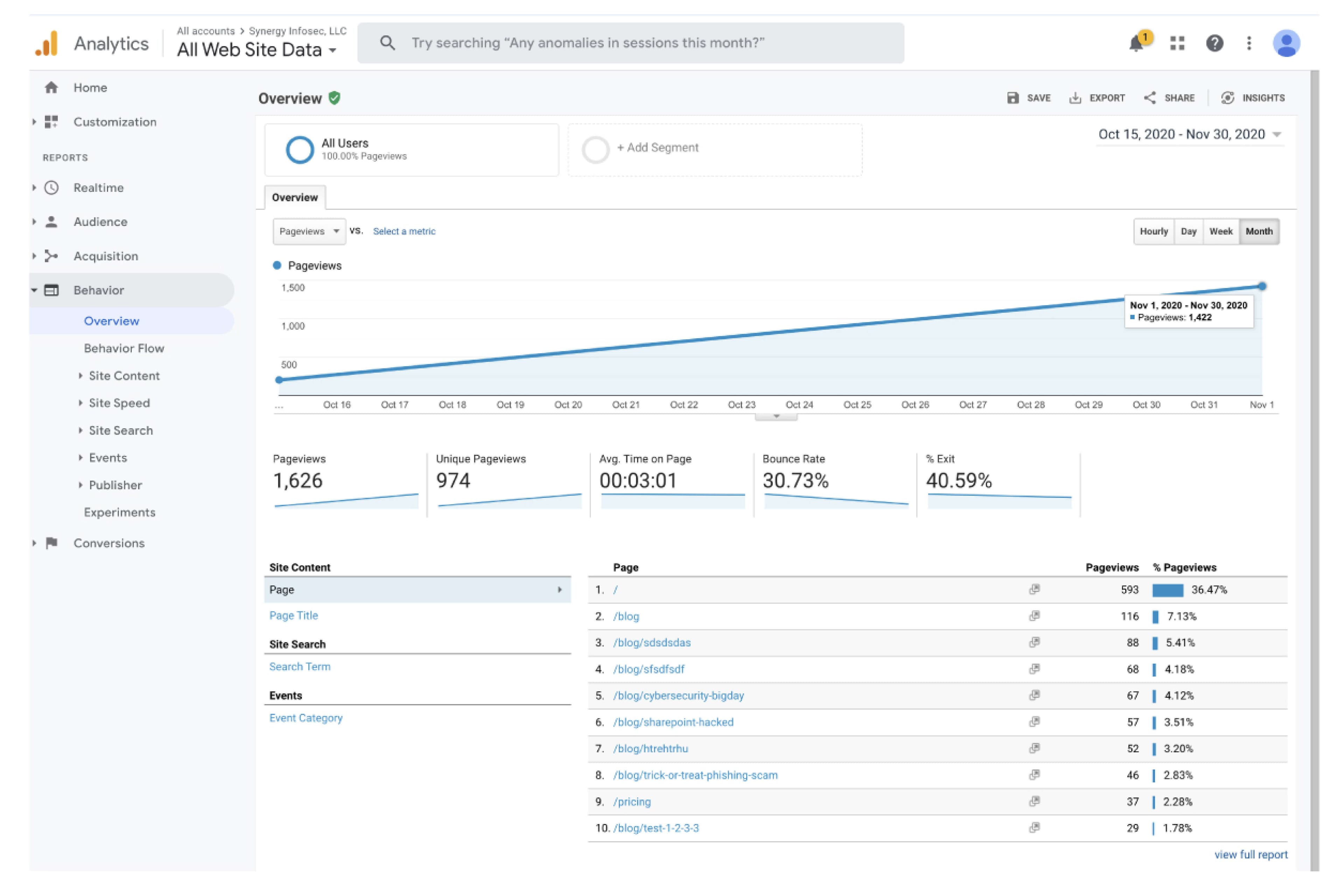Viewport: 1344px width, 896px height.
Task: Open the Google apps grid icon
Action: (x=1177, y=43)
